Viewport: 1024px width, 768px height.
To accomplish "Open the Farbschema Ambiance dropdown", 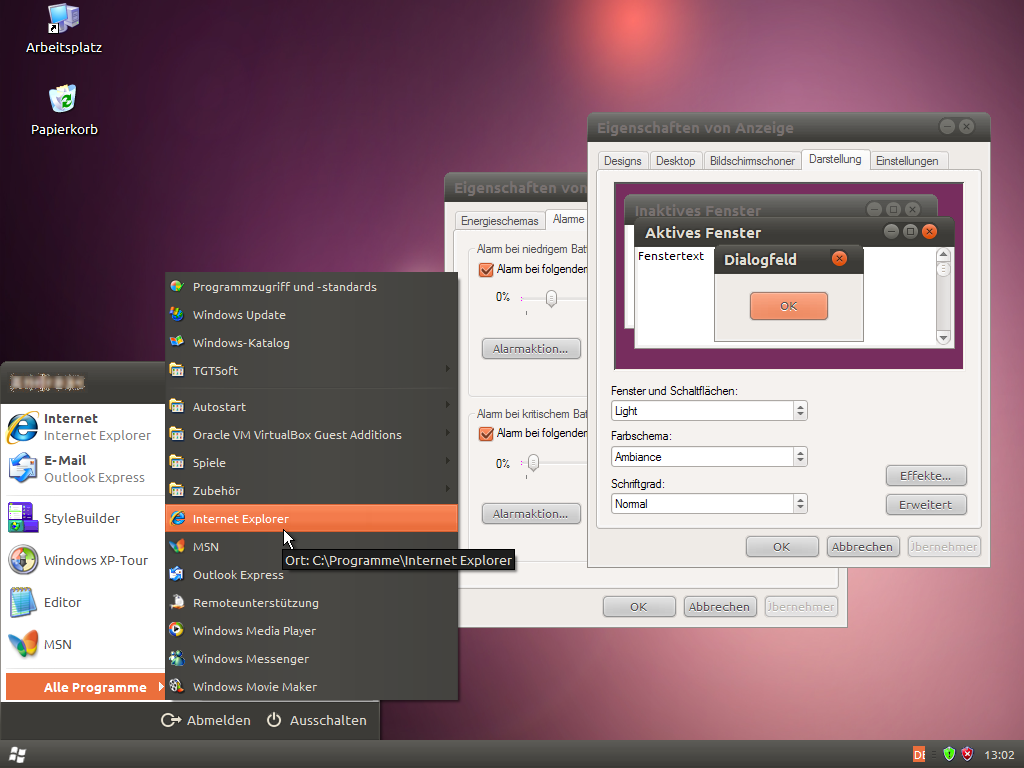I will [x=709, y=456].
